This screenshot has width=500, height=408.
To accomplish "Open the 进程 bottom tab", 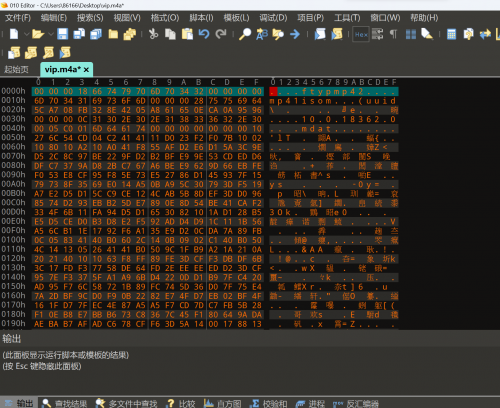I will 310,403.
